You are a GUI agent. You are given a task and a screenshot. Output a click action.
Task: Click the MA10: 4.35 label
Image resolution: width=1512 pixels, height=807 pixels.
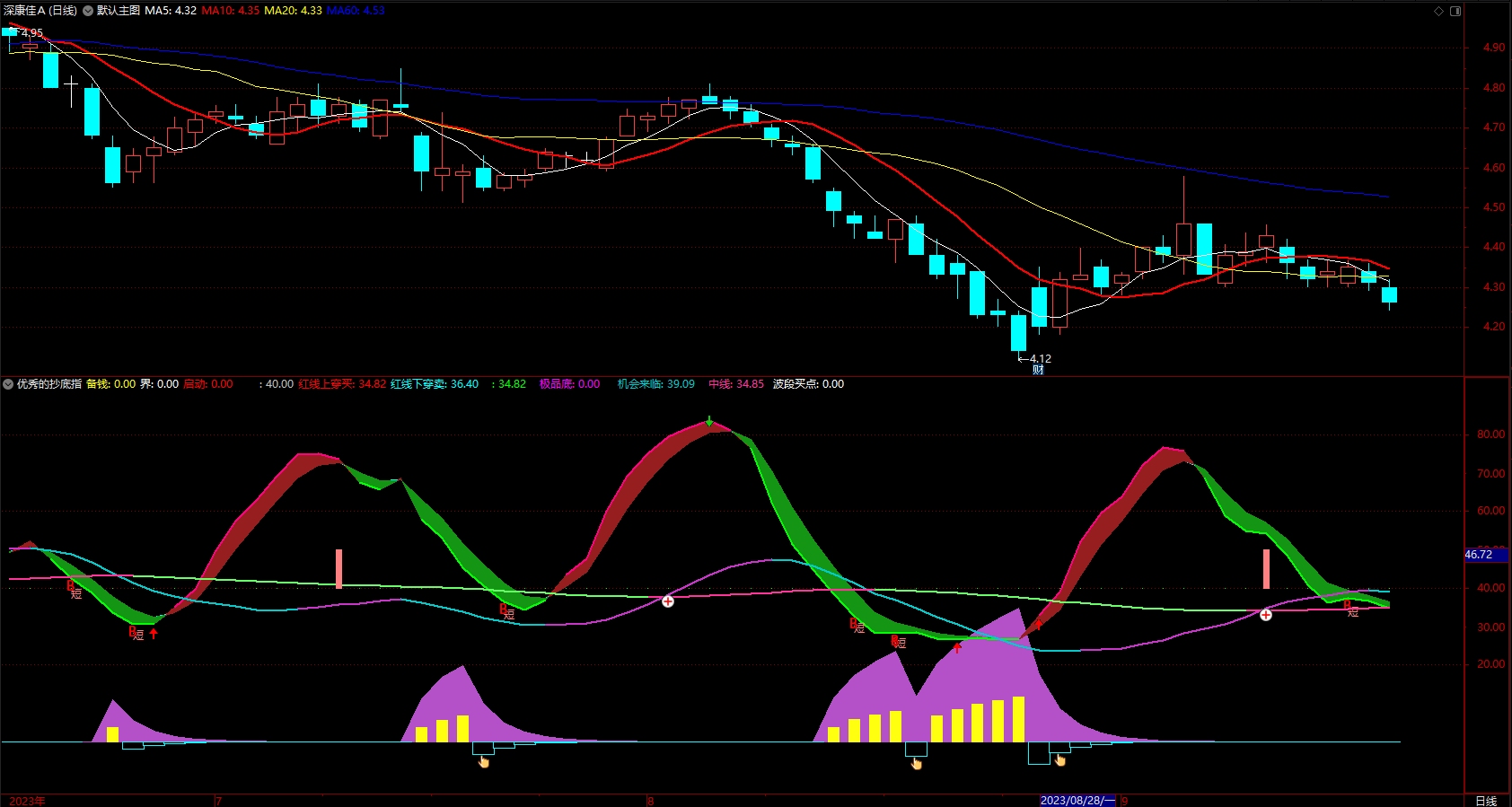coord(231,11)
